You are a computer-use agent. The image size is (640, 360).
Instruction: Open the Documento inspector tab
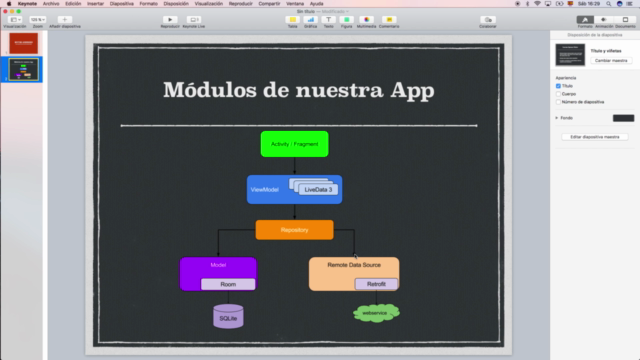pos(625,20)
